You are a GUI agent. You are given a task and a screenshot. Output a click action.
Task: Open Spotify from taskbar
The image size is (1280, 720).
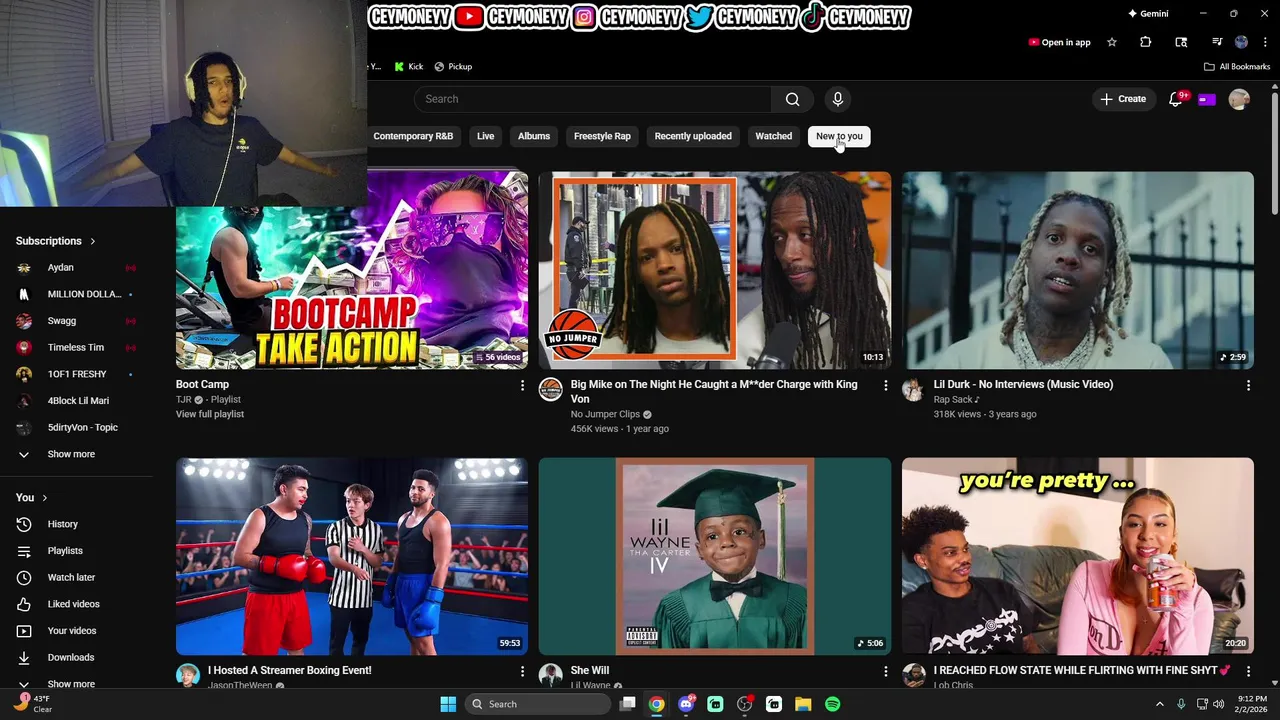click(x=832, y=704)
